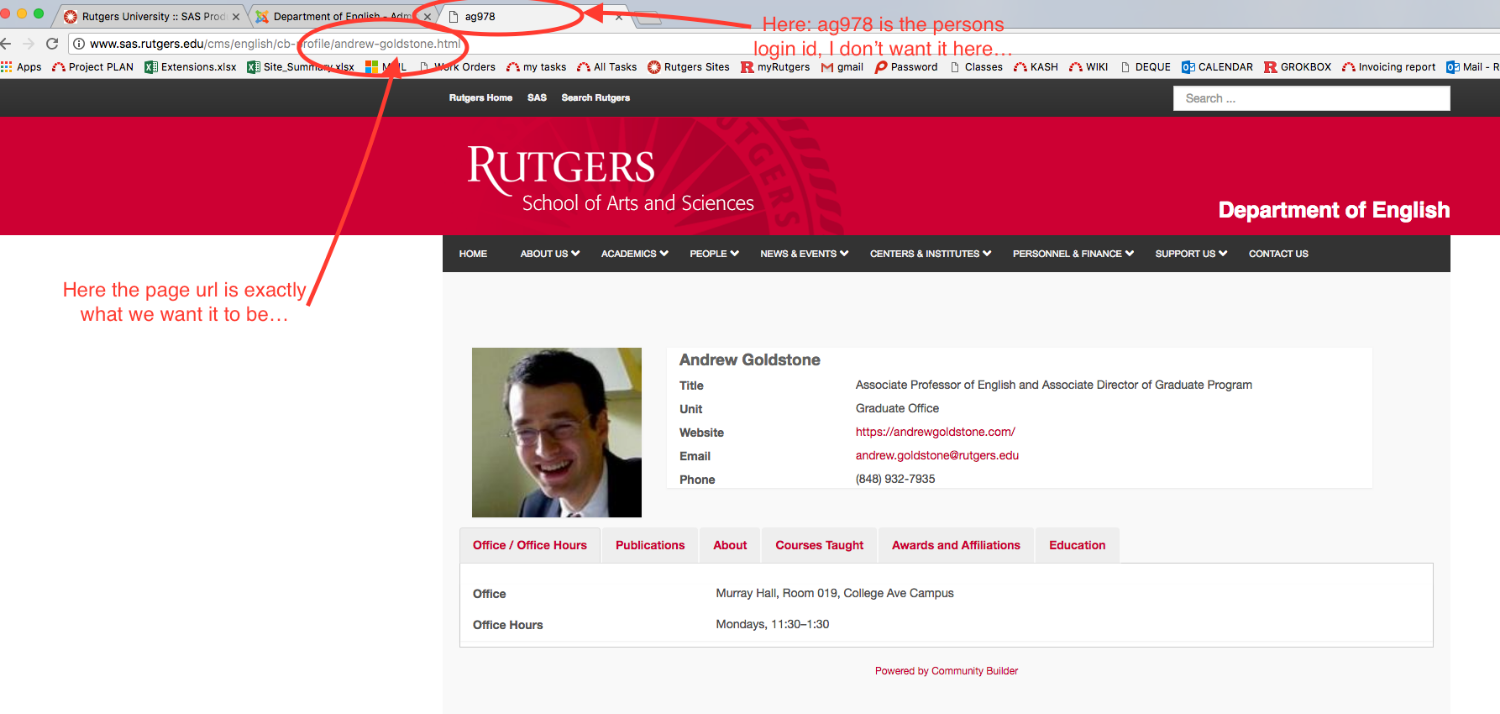Switch to the About tab
Viewport: 1500px width, 714px height.
coord(730,545)
